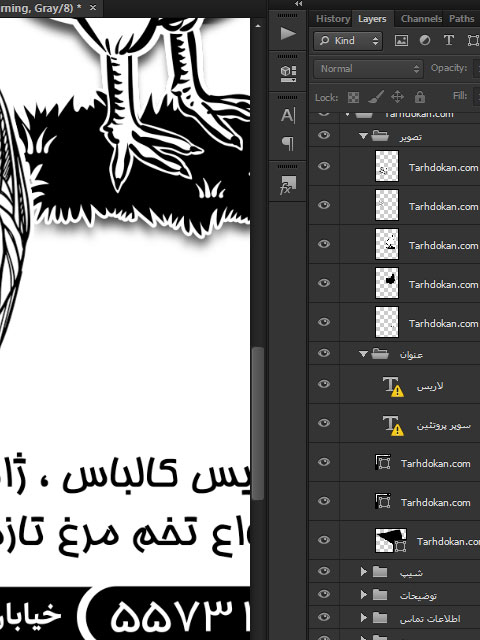Open the Normal blend mode dropdown
480x640 pixels.
[369, 69]
